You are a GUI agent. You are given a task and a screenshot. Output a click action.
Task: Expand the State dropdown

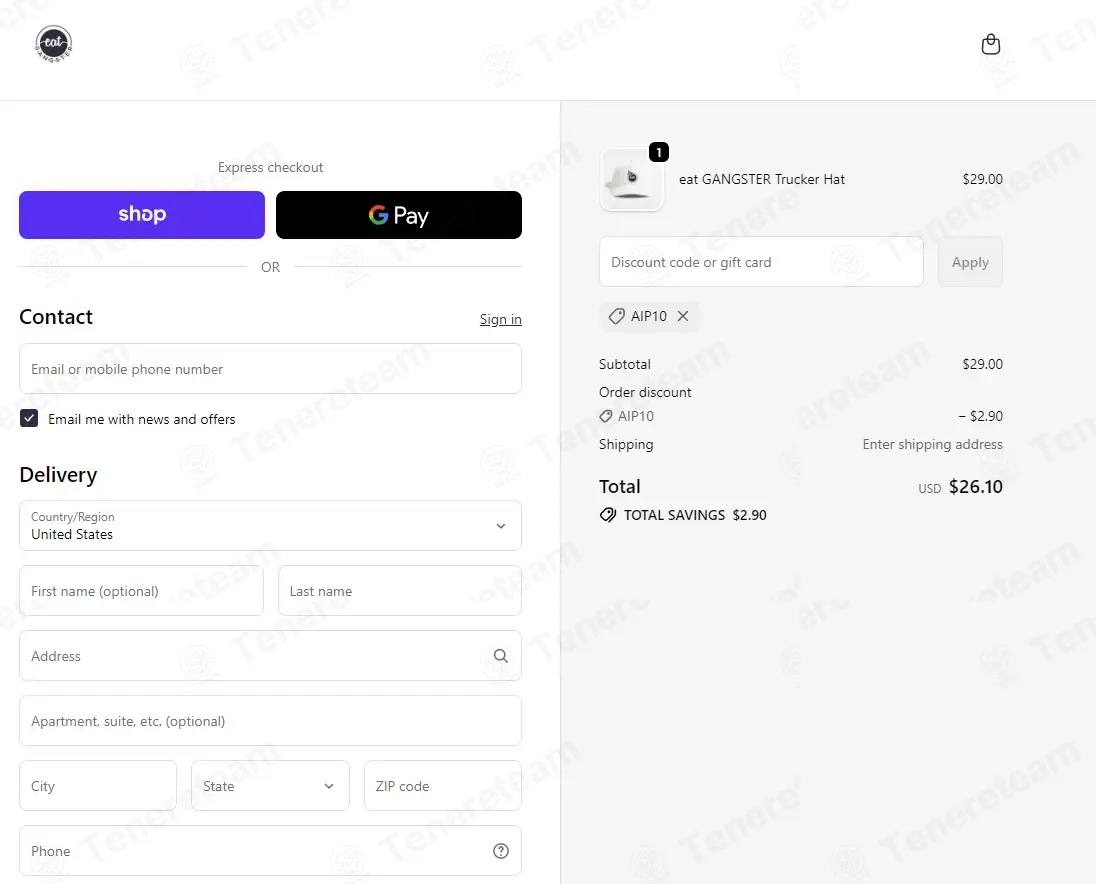tap(271, 785)
